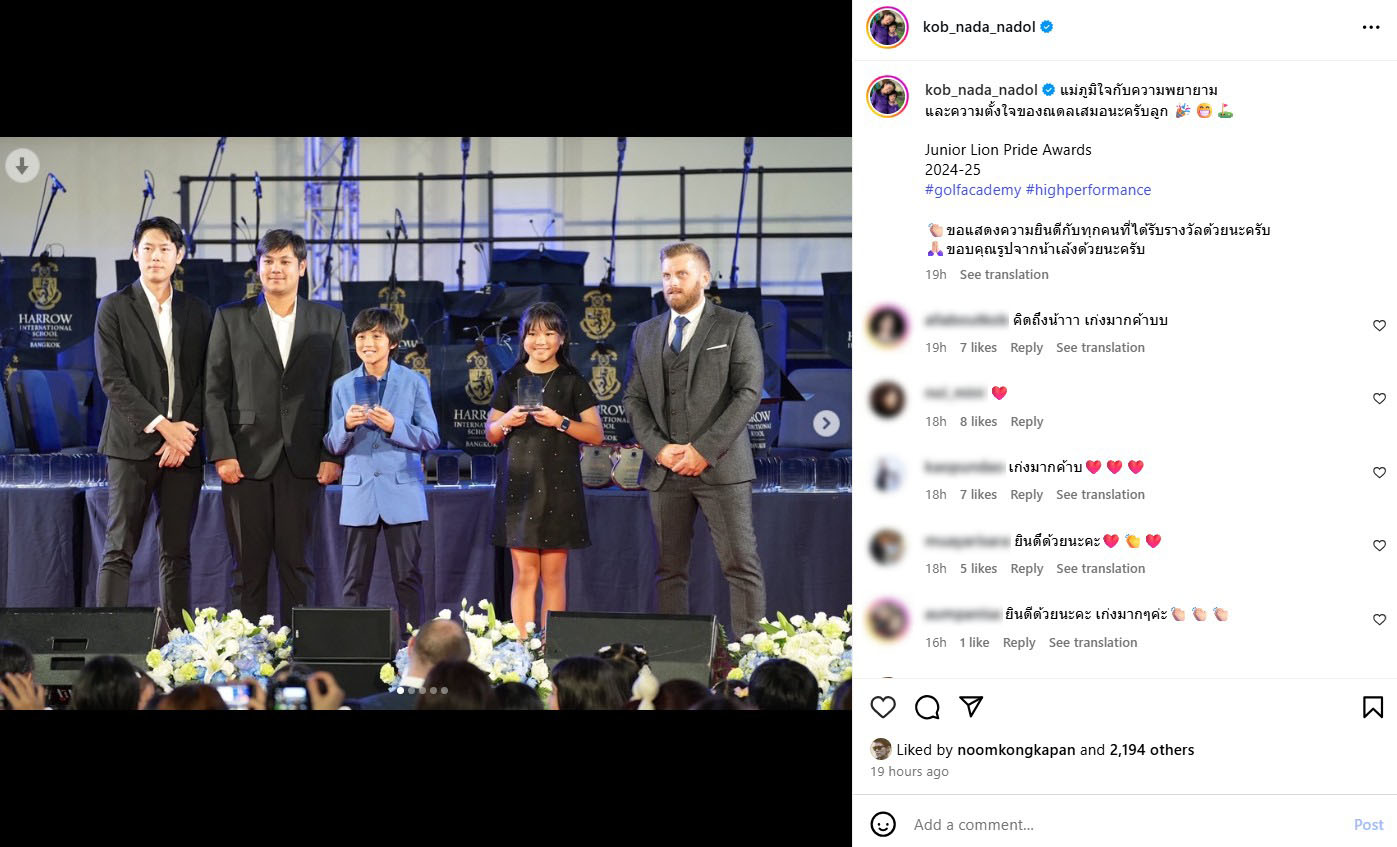
Task: Open kob_nada_nadol profile picture in header
Action: (x=887, y=27)
